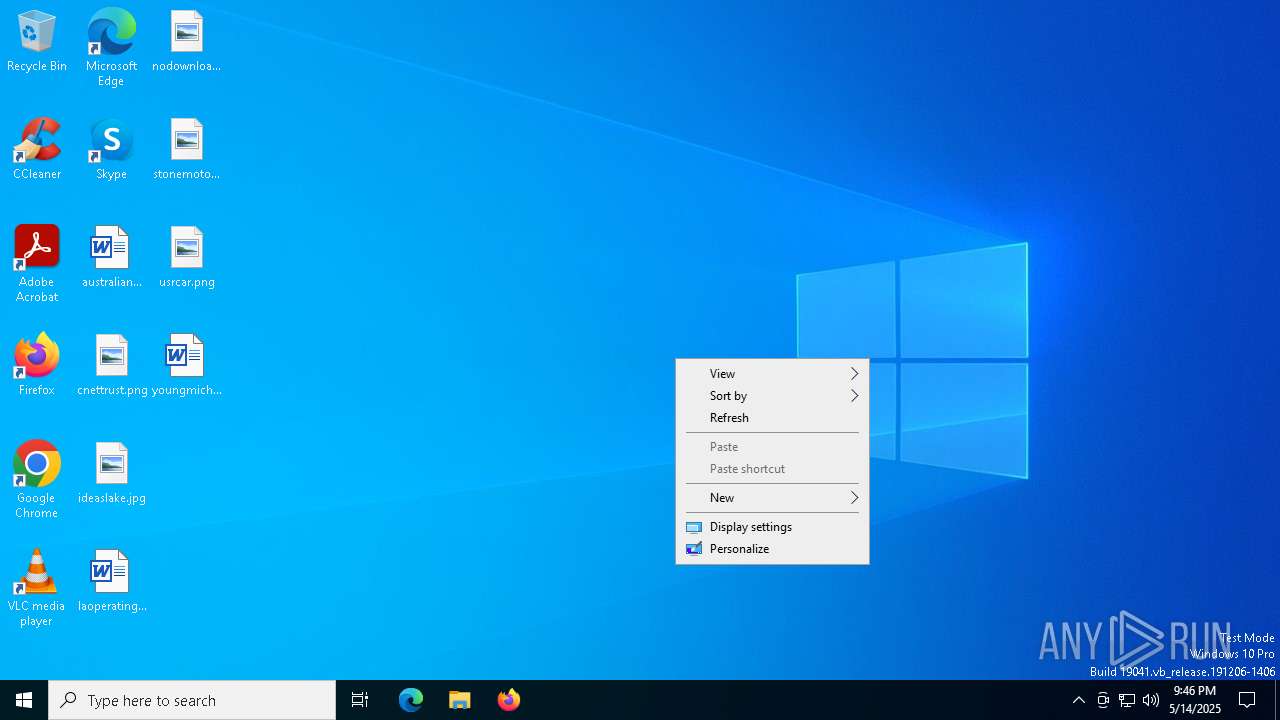Select the cnettrust.png file icon
The image size is (1280, 720).
(x=111, y=366)
